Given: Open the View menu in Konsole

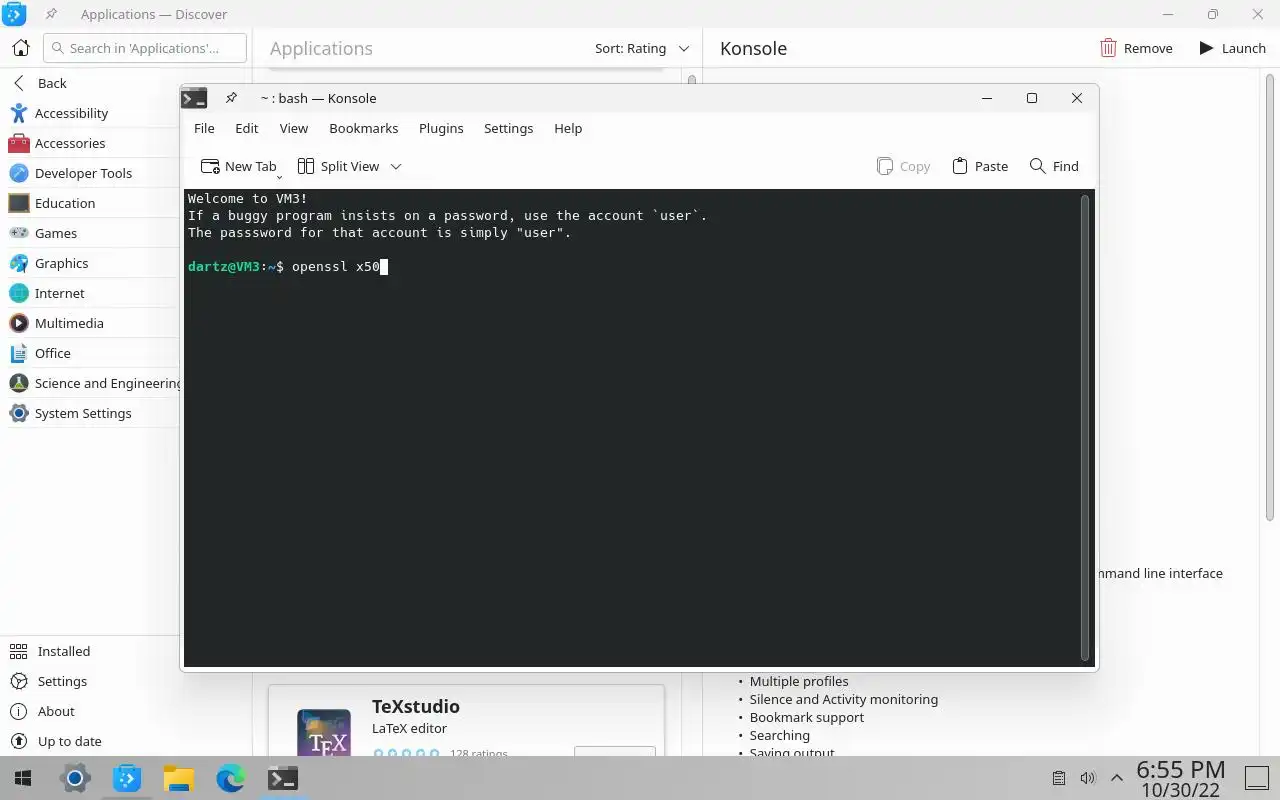Looking at the screenshot, I should [x=293, y=128].
